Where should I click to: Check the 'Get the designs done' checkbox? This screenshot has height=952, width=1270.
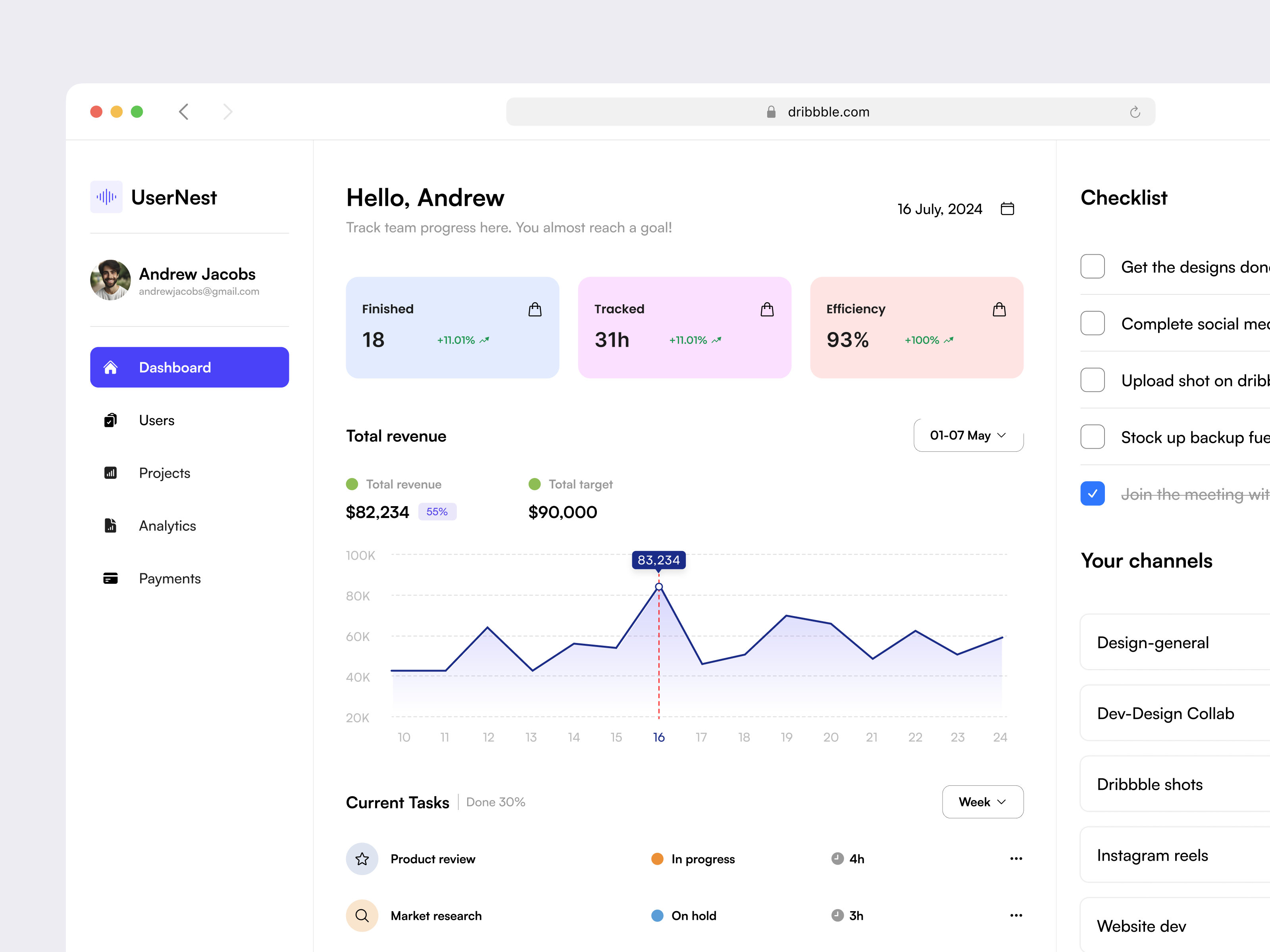[x=1093, y=266]
